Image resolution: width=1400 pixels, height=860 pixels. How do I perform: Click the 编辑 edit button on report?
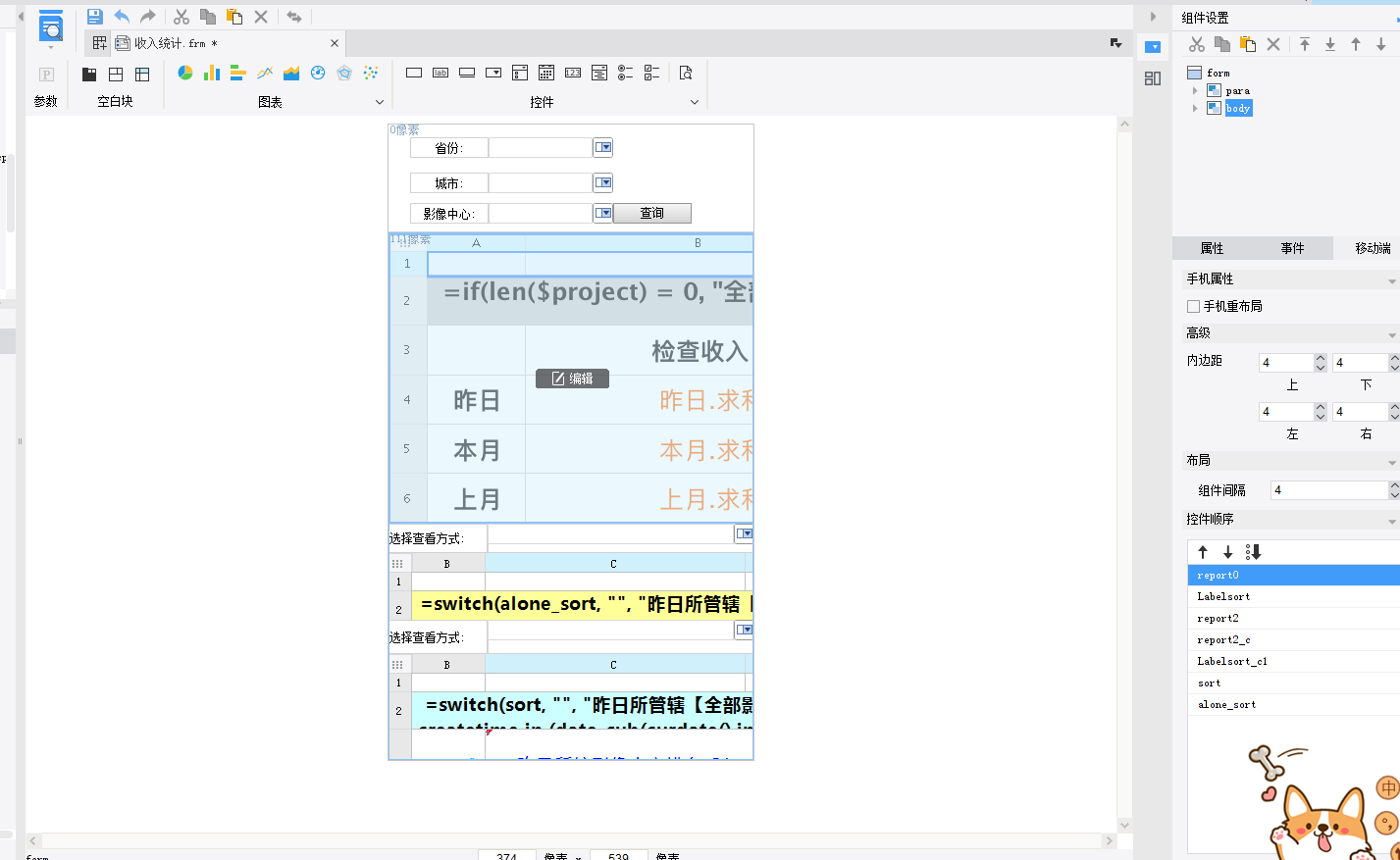click(572, 379)
